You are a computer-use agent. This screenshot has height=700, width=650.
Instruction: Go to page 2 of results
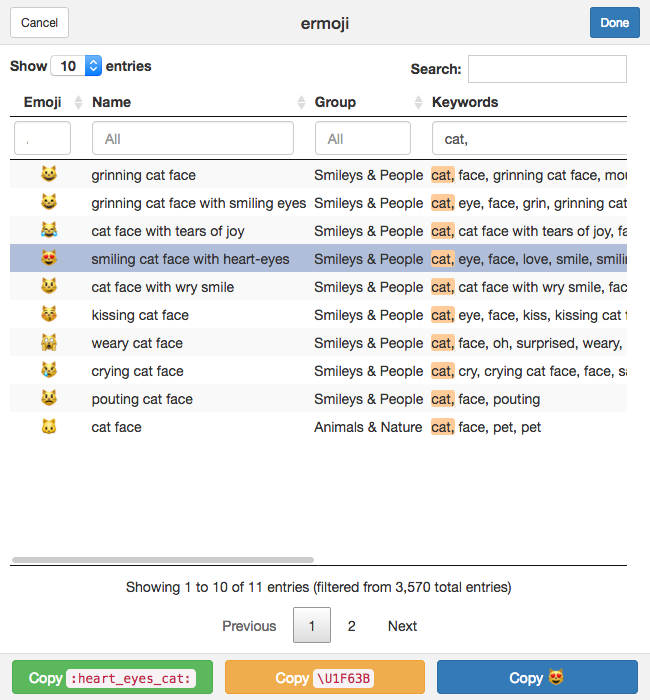tap(352, 625)
